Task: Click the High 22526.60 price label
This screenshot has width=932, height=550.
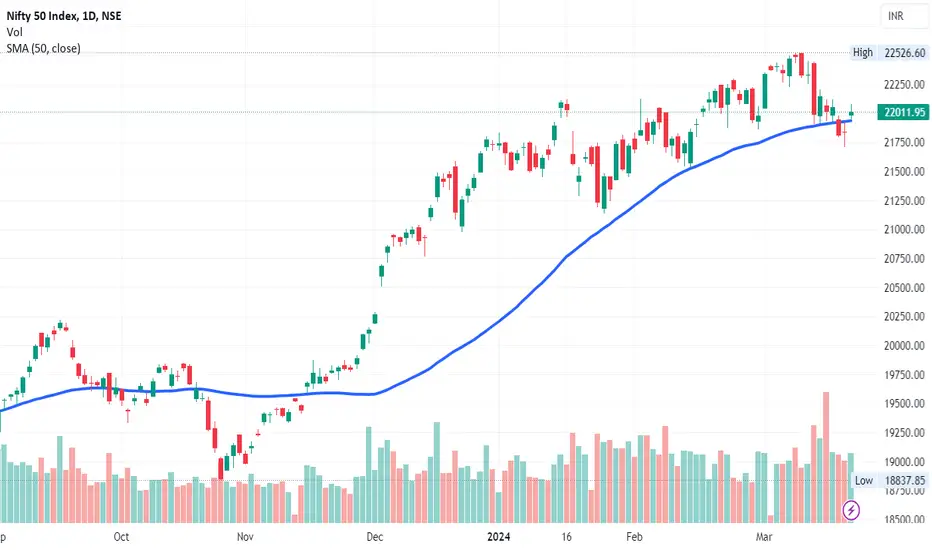Action: click(889, 52)
